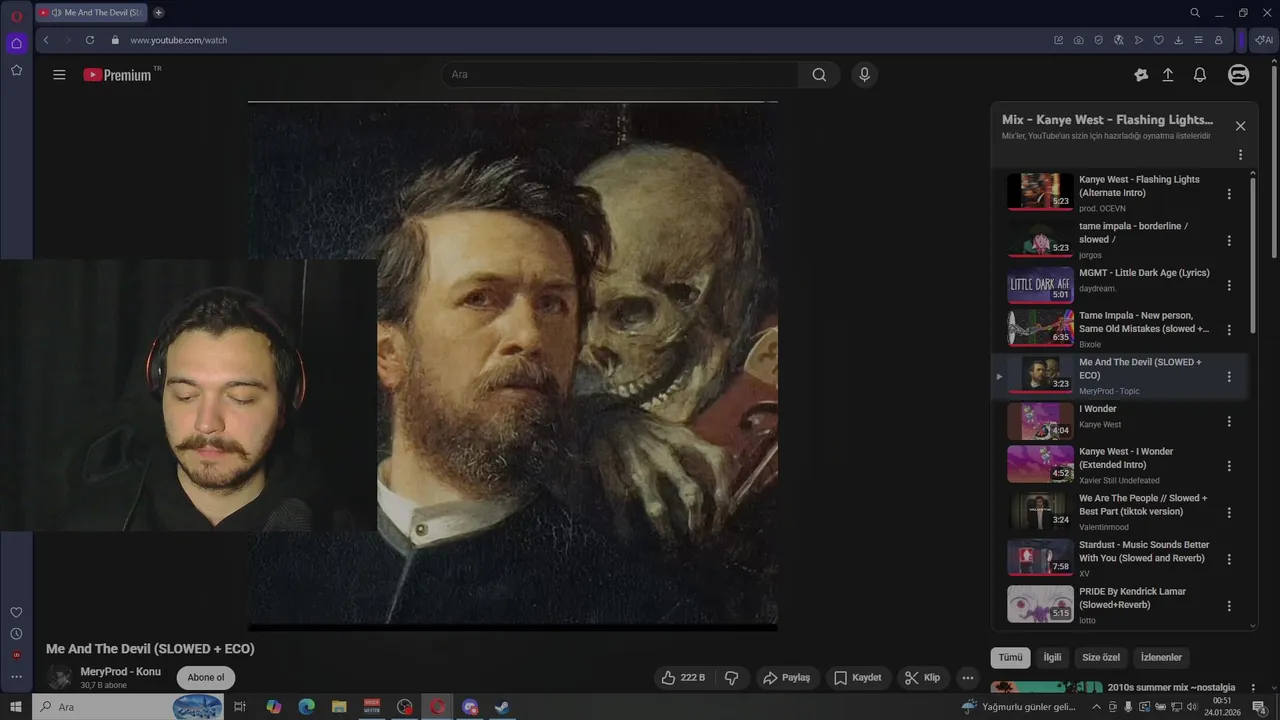Open the MeryProd - Konu channel link
The height and width of the screenshot is (720, 1280).
click(x=120, y=672)
